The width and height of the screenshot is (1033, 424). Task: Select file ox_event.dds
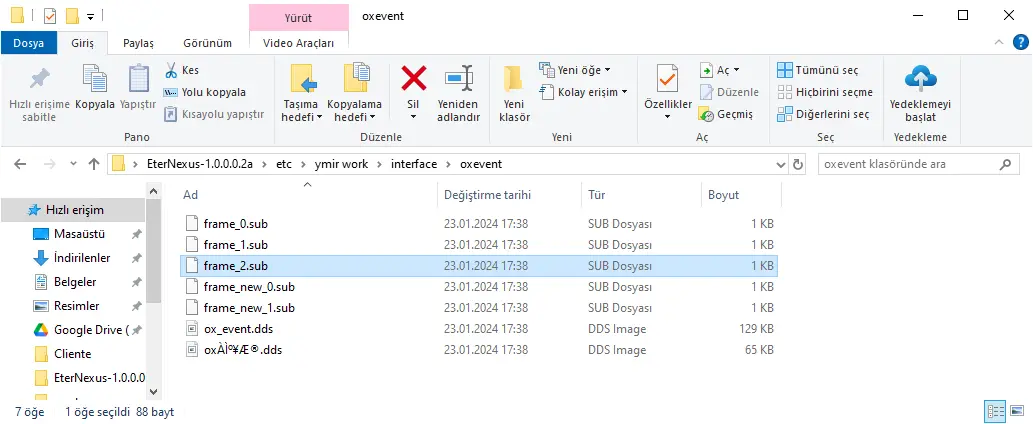pyautogui.click(x=478, y=329)
